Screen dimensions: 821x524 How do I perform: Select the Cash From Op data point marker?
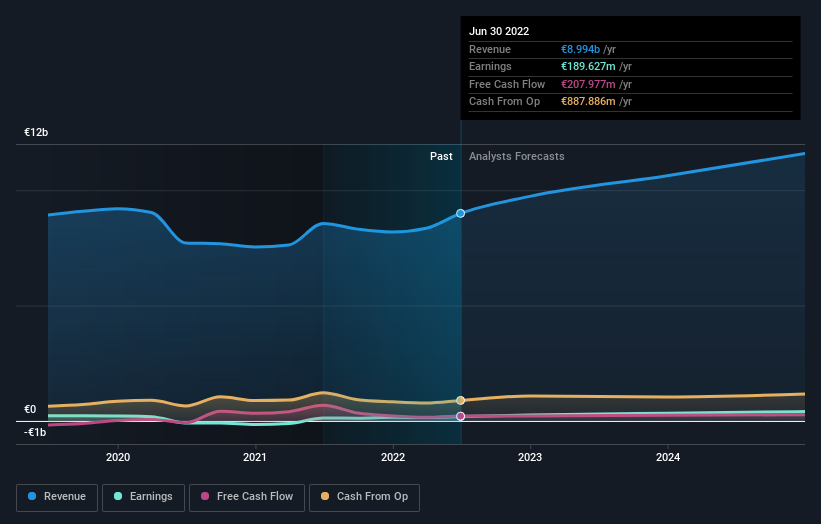460,400
